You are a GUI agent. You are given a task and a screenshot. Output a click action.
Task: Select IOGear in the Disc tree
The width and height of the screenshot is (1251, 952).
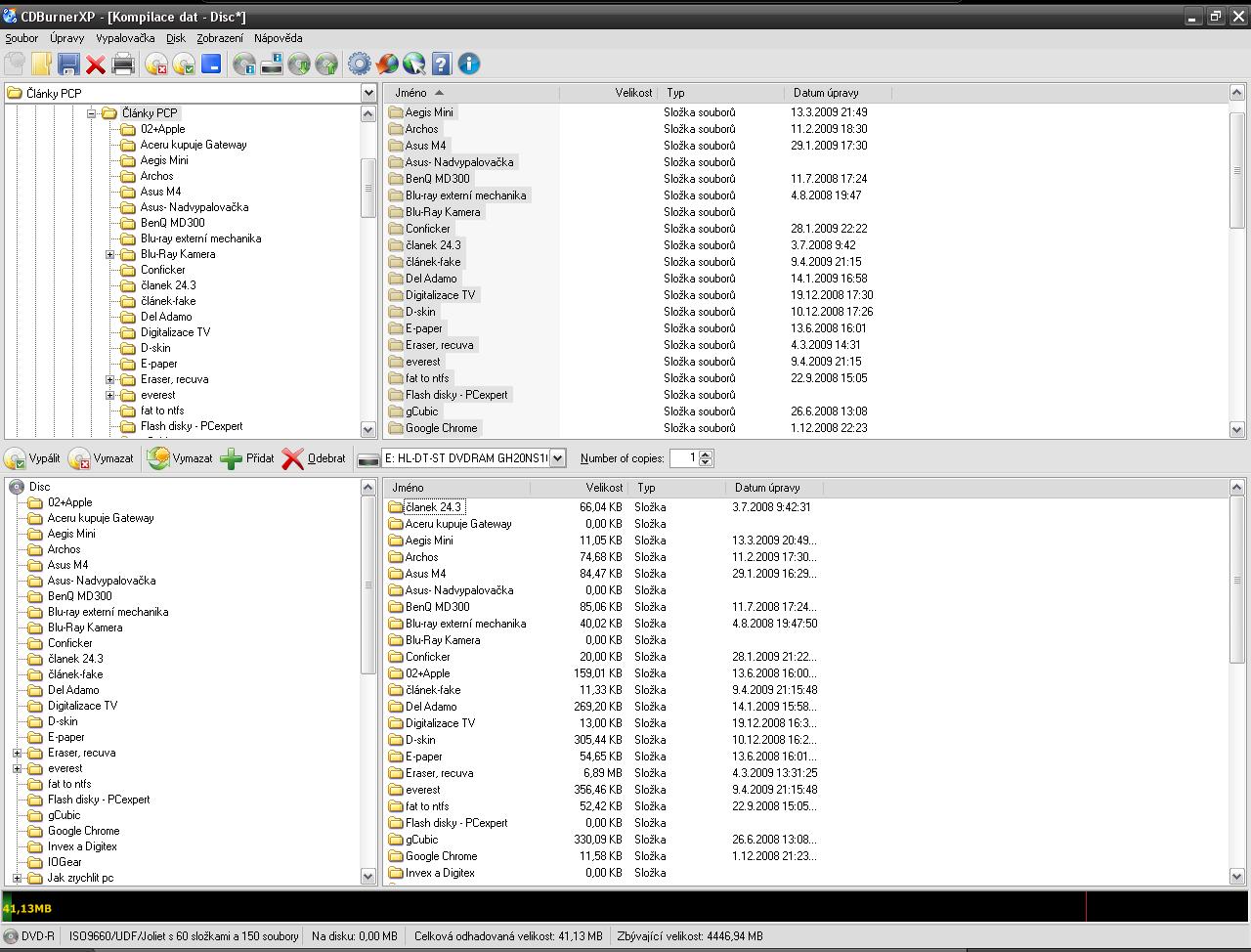(65, 862)
